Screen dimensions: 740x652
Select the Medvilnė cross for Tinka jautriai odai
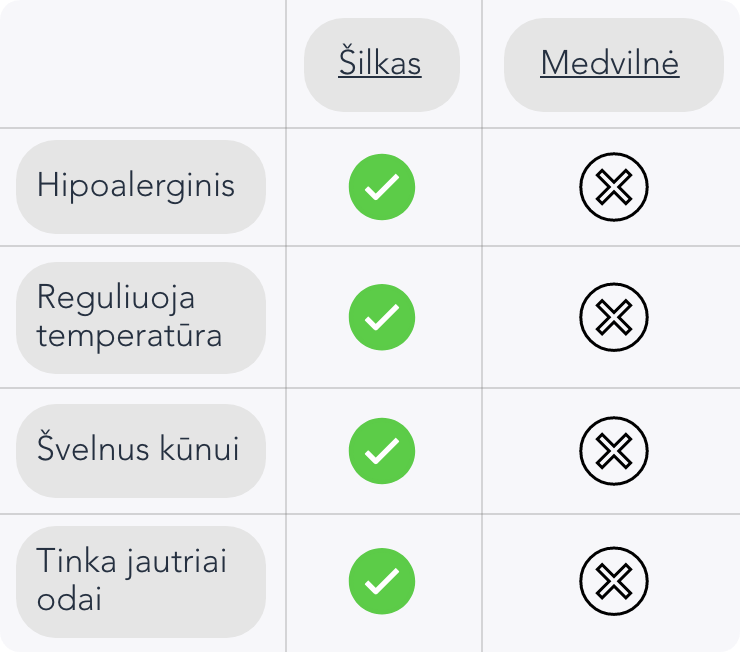tap(614, 581)
